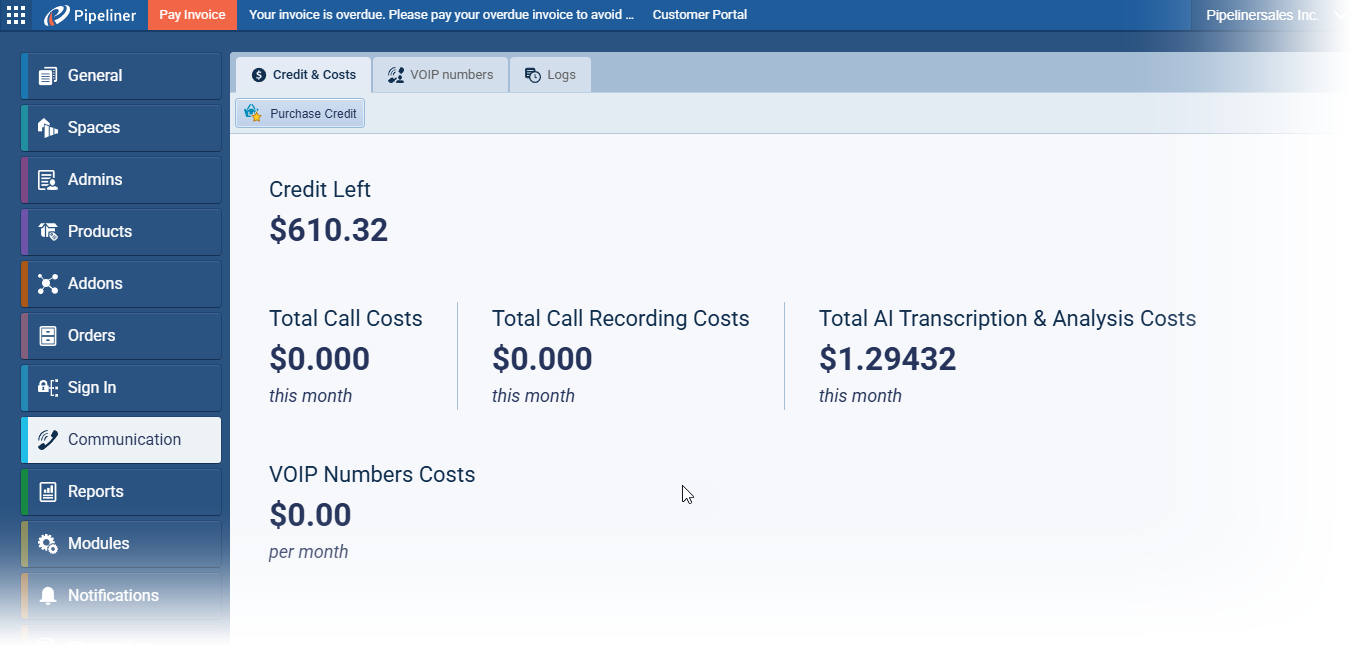
Task: Click the Spaces sidebar icon
Action: pos(47,128)
